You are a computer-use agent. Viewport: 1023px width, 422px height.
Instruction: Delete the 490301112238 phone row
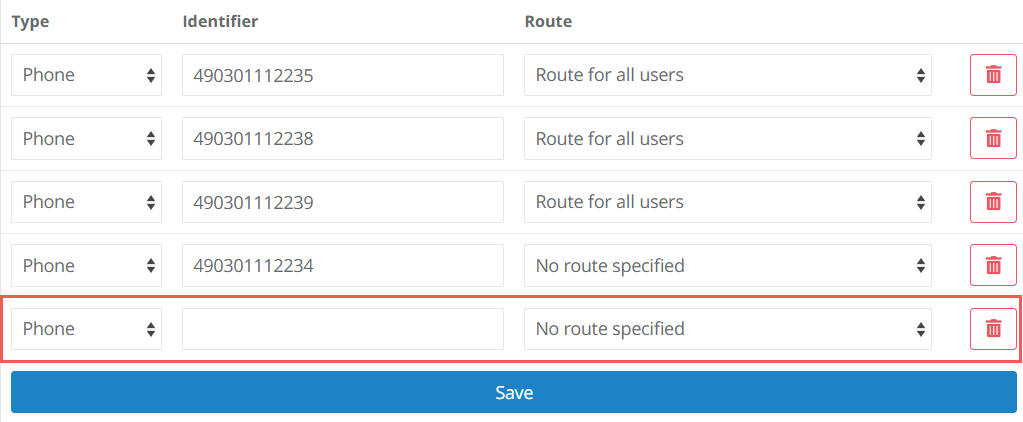[993, 139]
